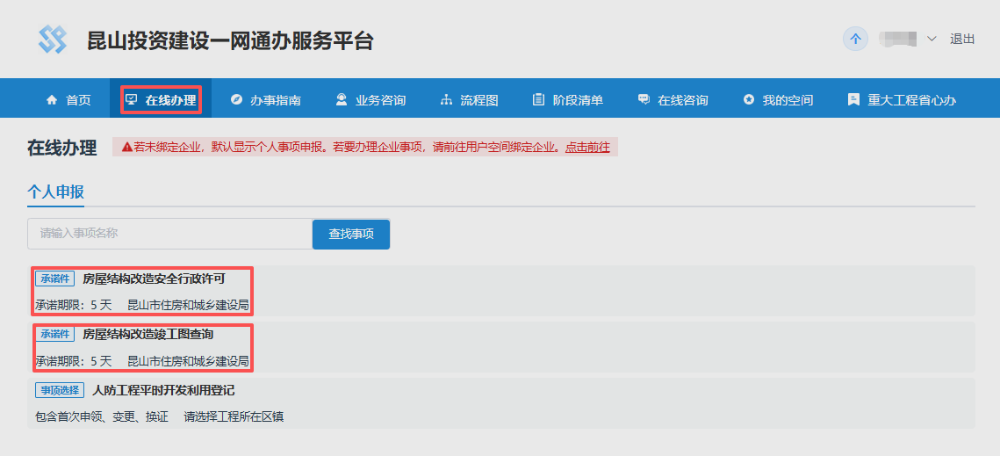This screenshot has width=1000, height=456.
Task: Click the 查找事项 button
Action: [x=351, y=234]
